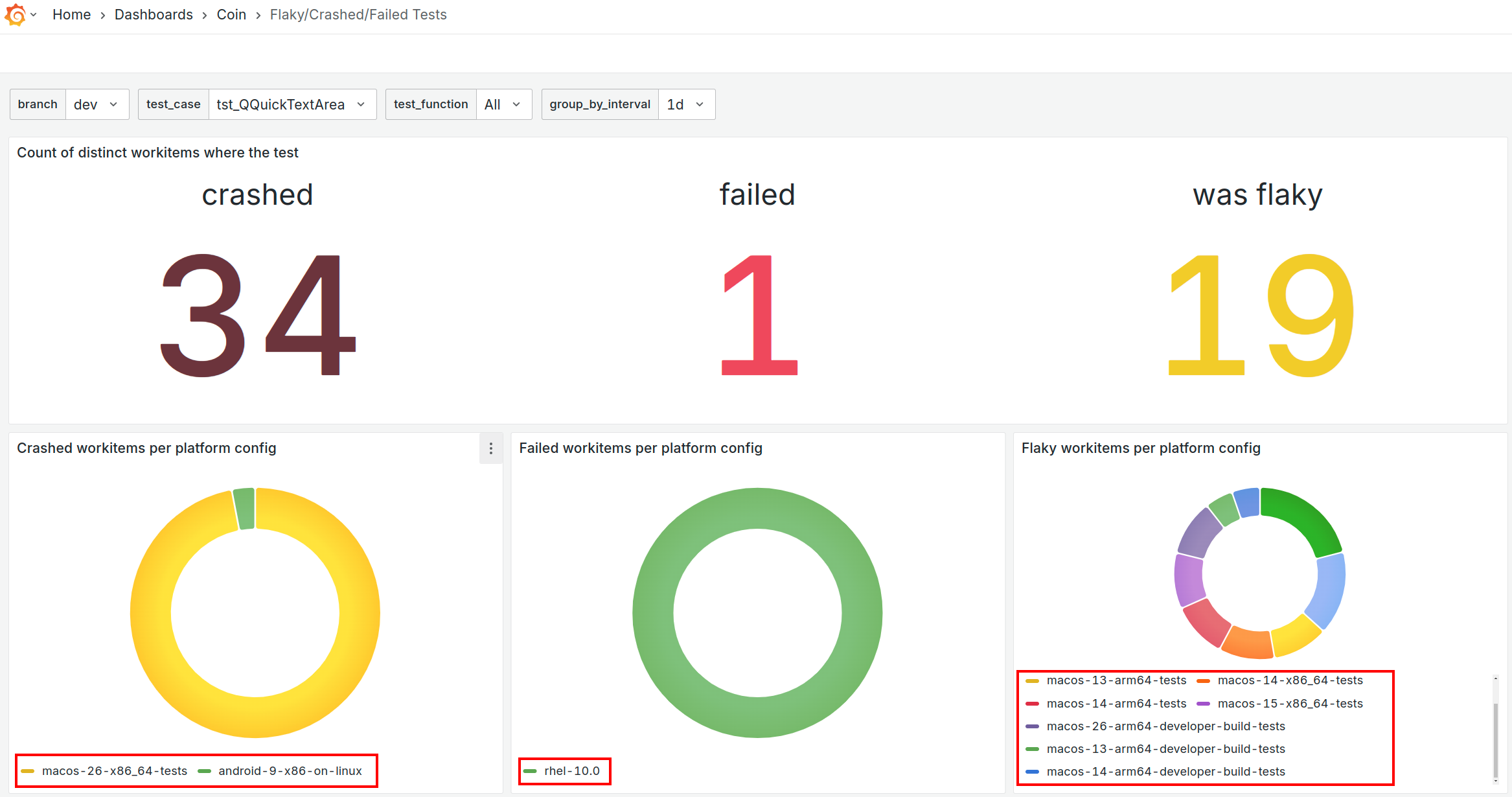Toggle macos-15-x86_64-tests legend entry
The width and height of the screenshot is (1512, 797).
[1290, 704]
